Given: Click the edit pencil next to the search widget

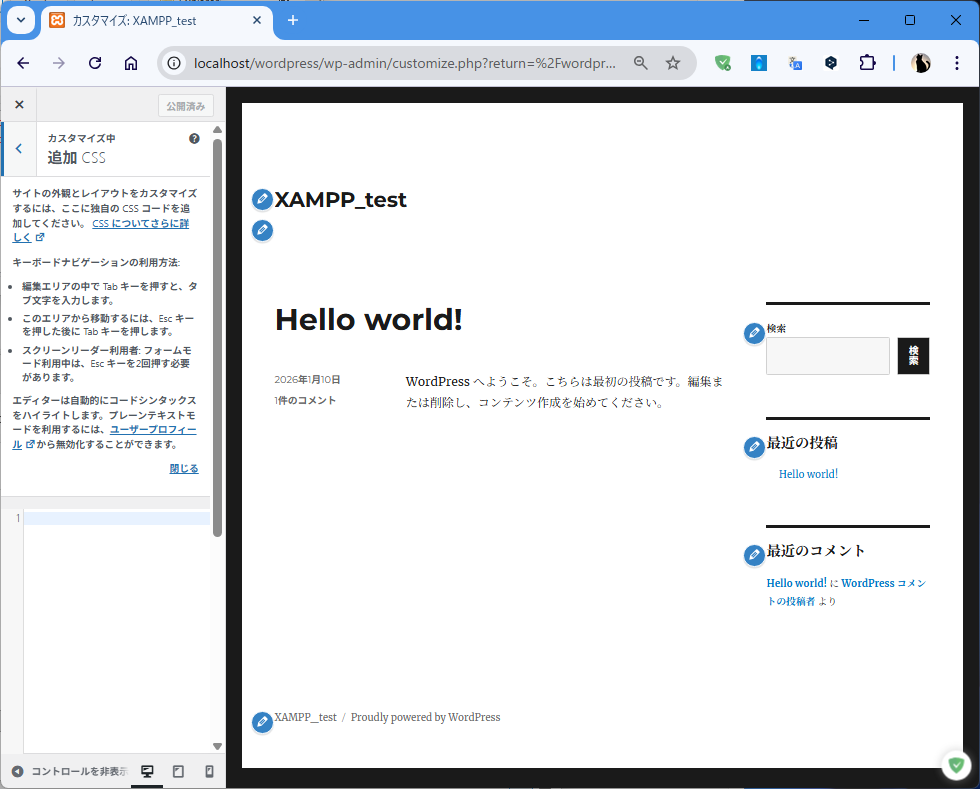Looking at the screenshot, I should click(x=755, y=334).
